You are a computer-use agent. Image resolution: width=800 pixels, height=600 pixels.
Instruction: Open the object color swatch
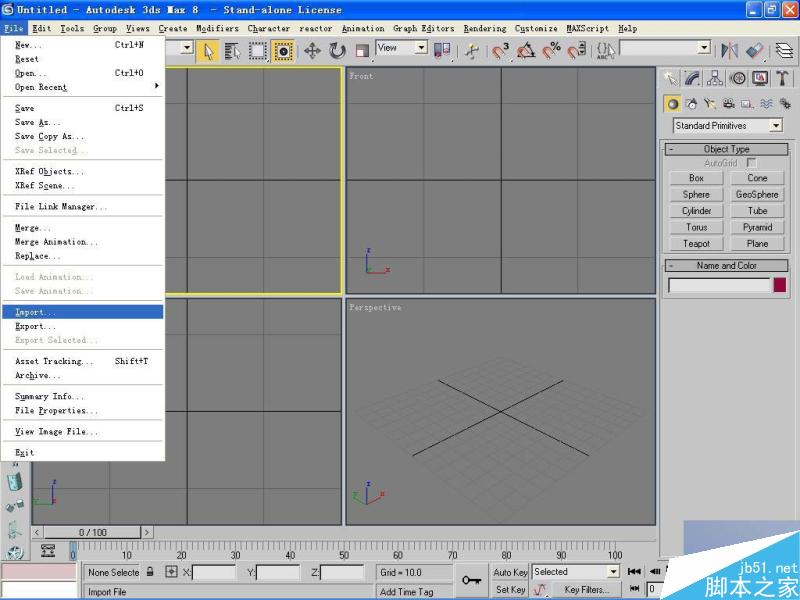(779, 285)
